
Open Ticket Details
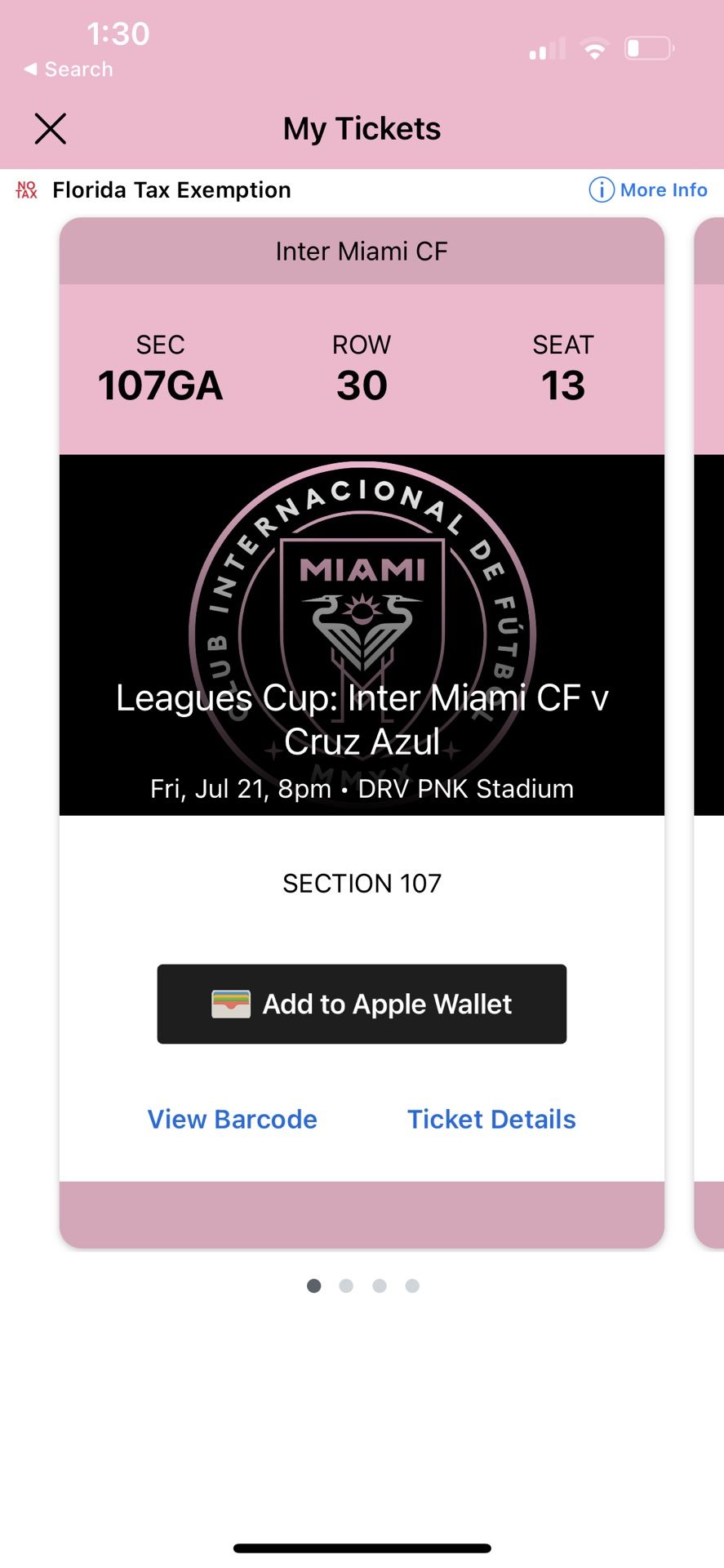click(x=491, y=1119)
